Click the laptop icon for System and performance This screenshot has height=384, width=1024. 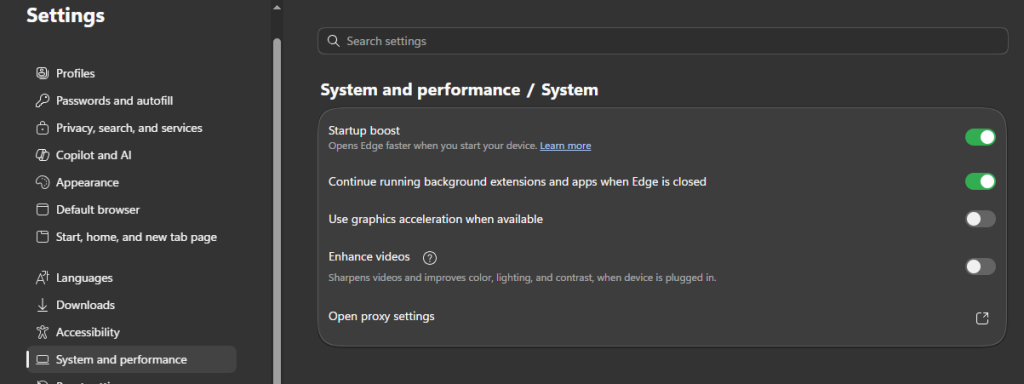coord(42,360)
